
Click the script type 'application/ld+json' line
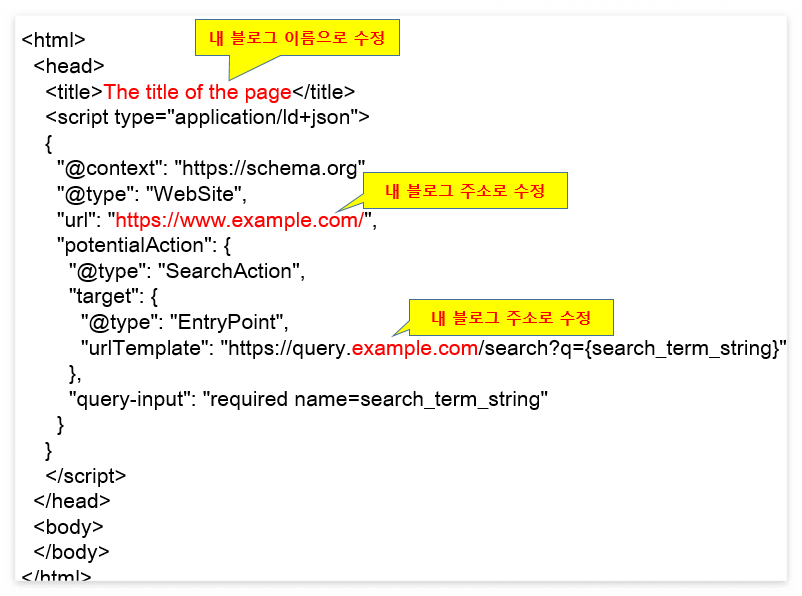[x=207, y=118]
